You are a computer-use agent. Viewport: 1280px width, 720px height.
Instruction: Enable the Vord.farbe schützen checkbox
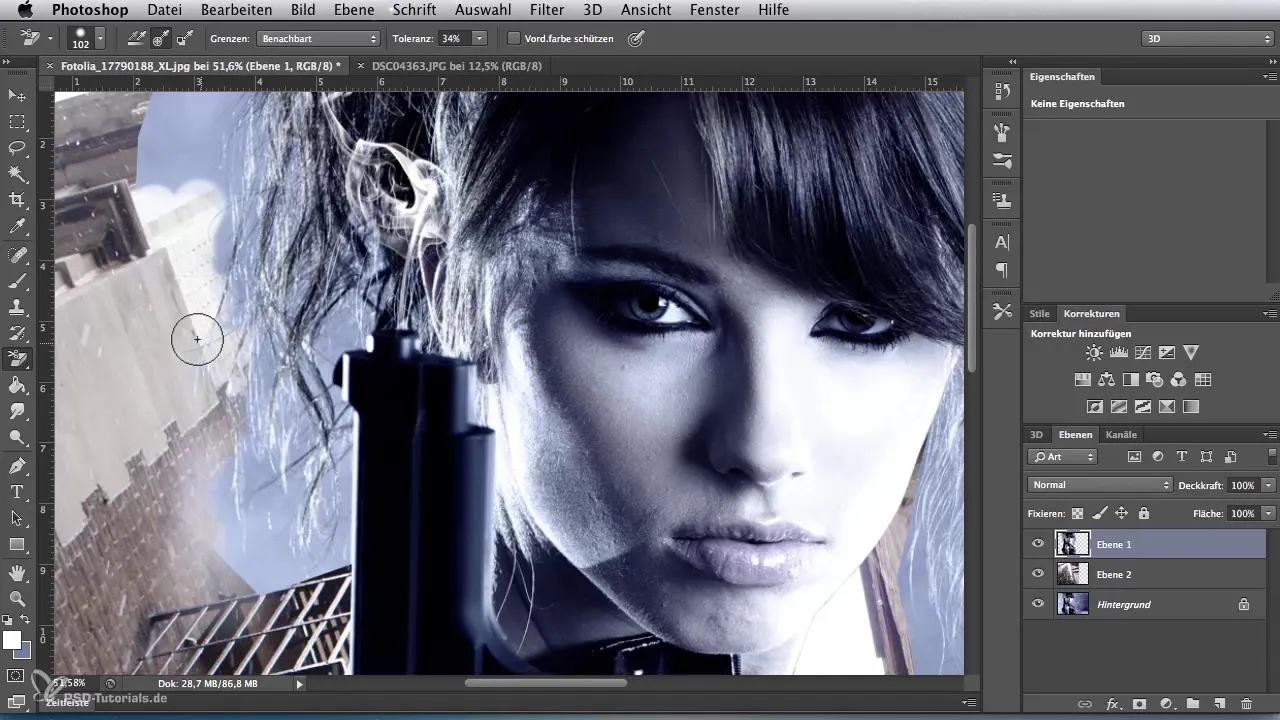coord(514,39)
